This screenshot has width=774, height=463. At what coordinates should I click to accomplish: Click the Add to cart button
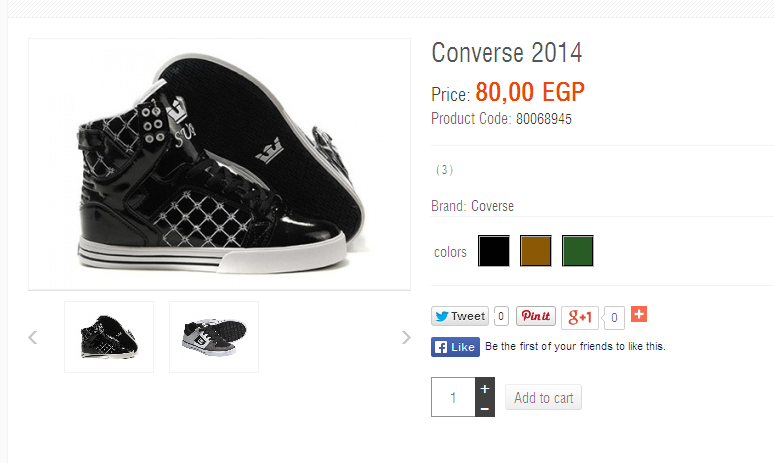[x=543, y=398]
